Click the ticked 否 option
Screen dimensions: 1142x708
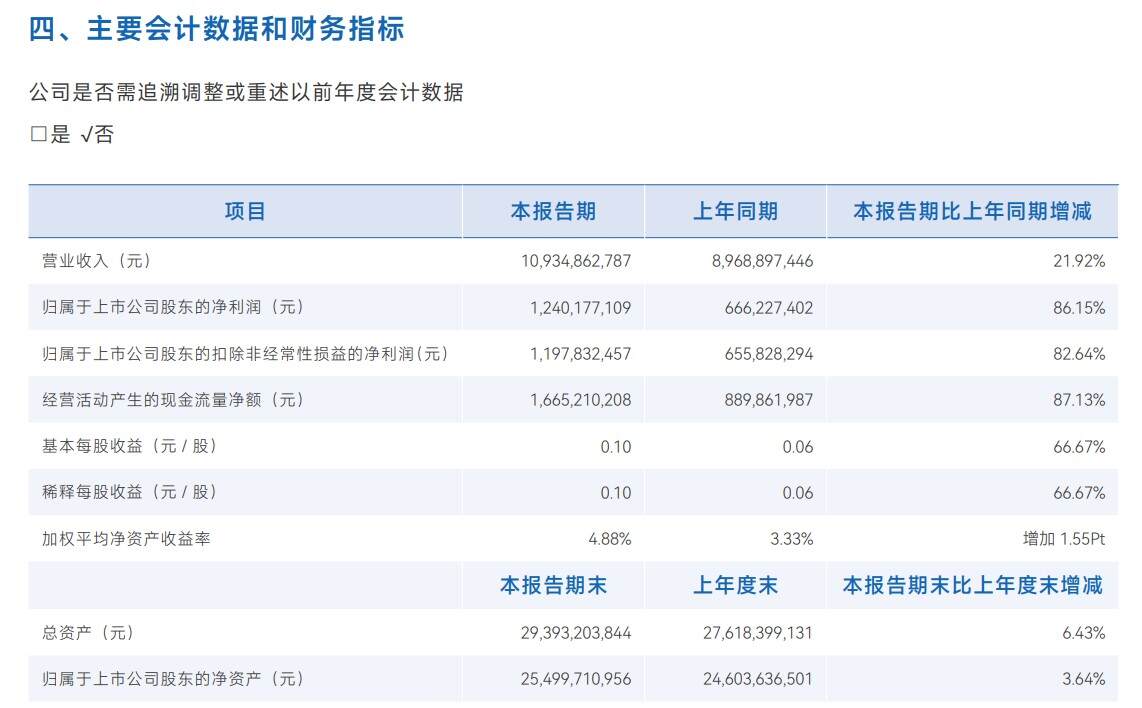click(x=97, y=136)
